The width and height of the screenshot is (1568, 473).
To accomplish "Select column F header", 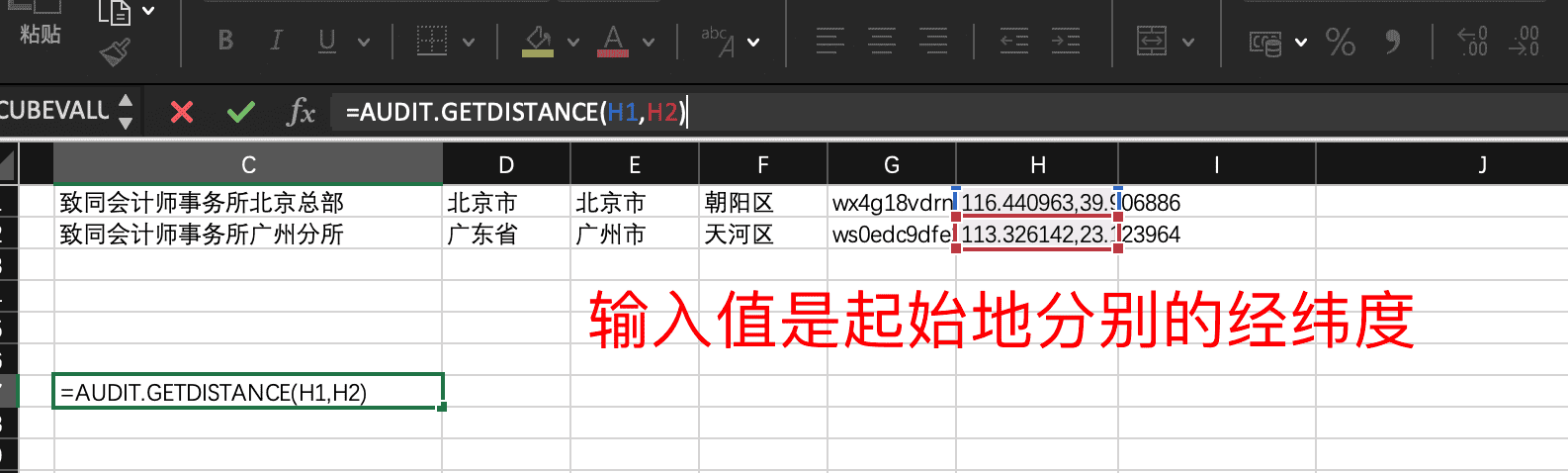I will (x=763, y=164).
